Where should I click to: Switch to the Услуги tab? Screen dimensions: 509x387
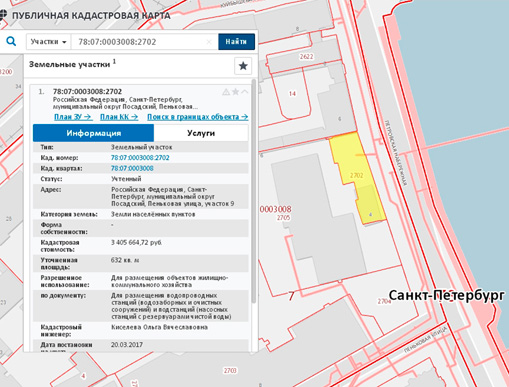(x=201, y=133)
